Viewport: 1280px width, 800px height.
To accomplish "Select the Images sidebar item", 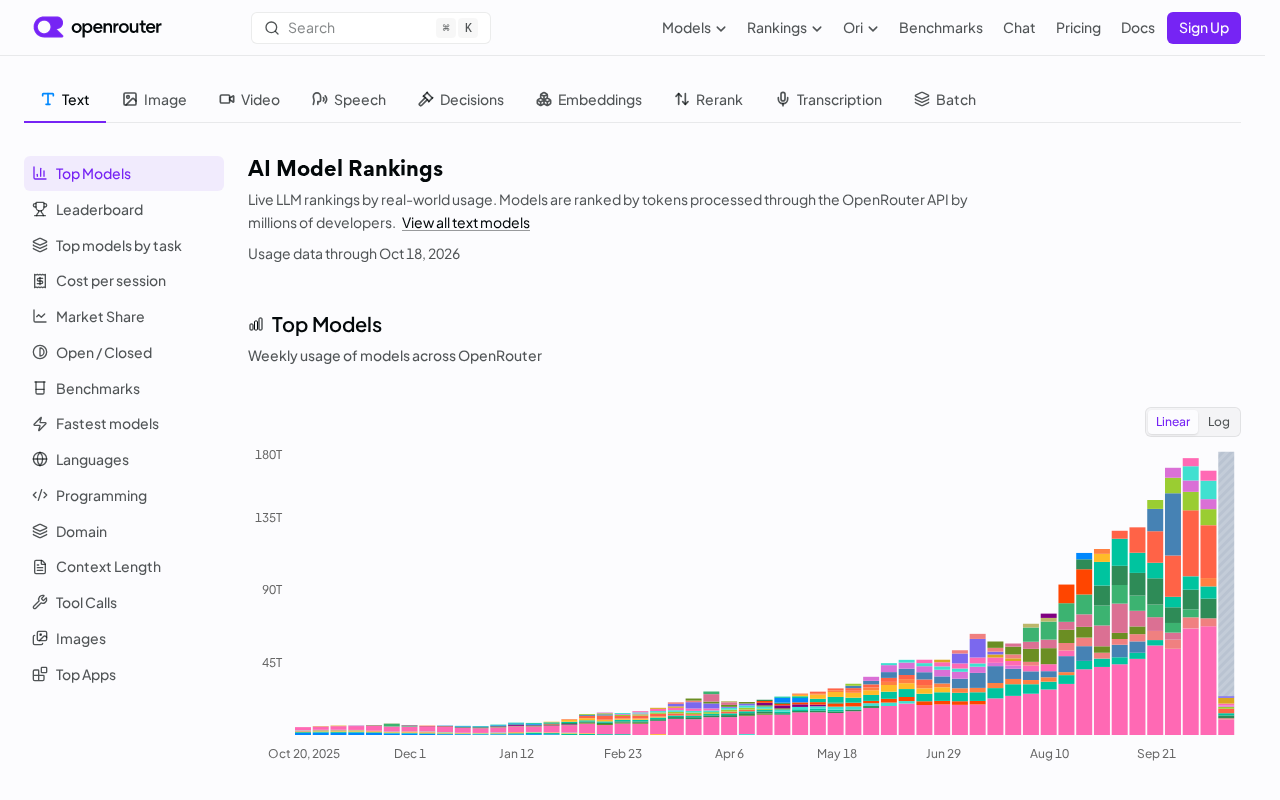I will coord(124,638).
